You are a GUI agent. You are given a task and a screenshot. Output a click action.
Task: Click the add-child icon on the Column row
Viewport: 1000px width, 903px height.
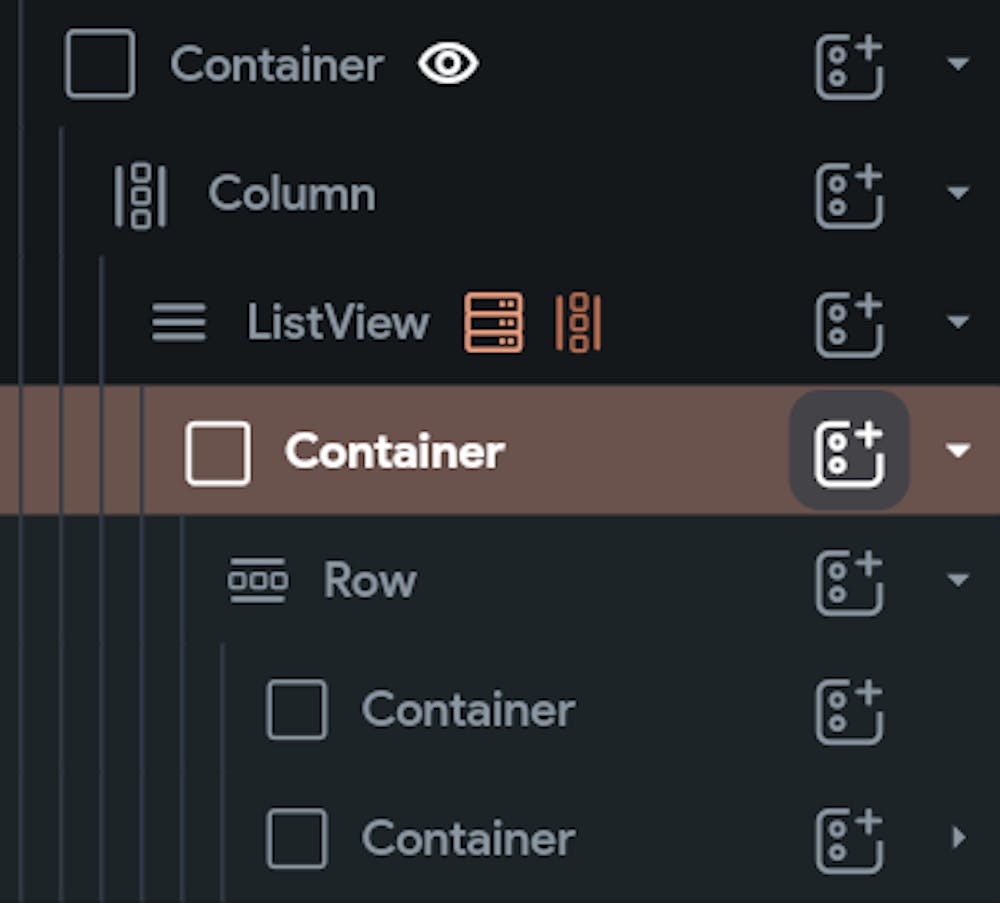pyautogui.click(x=849, y=194)
